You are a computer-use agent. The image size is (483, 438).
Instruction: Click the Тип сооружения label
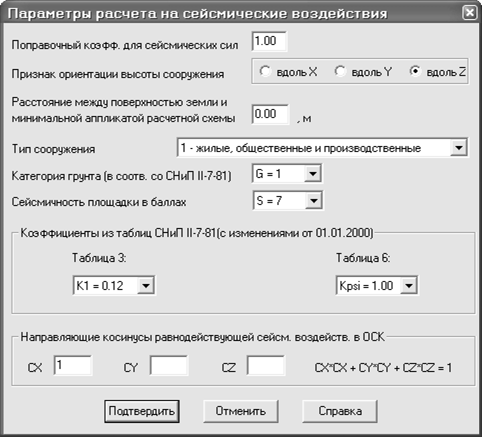click(54, 149)
